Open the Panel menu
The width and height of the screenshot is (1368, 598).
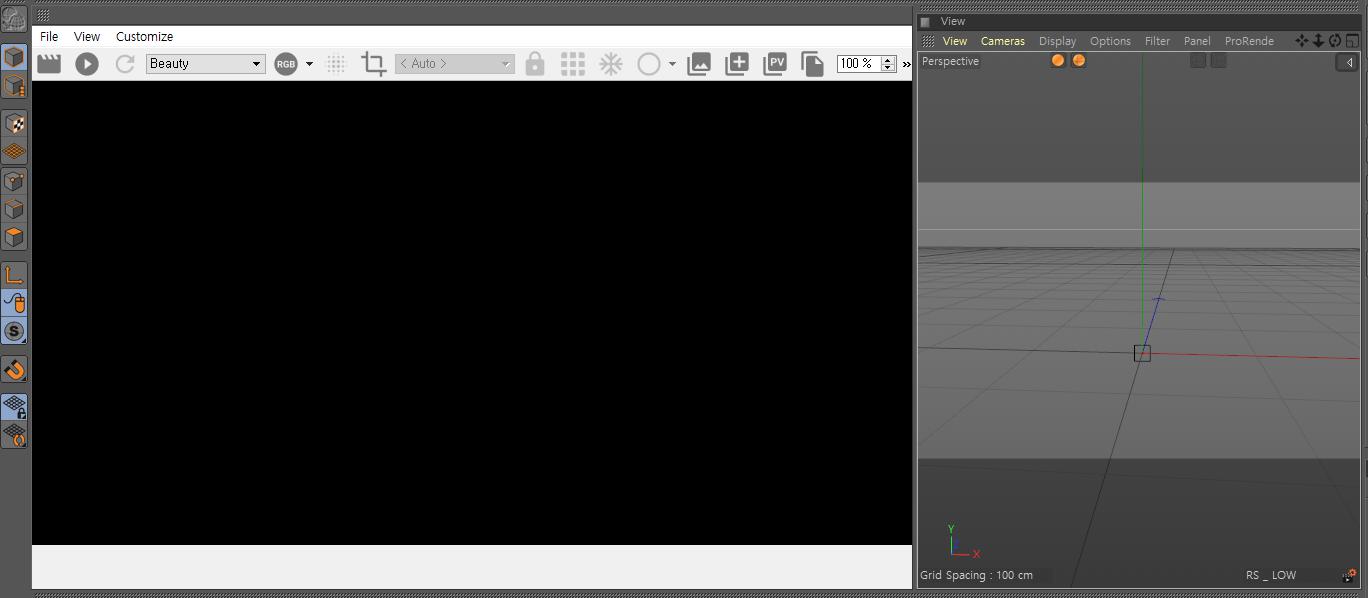coord(1197,41)
